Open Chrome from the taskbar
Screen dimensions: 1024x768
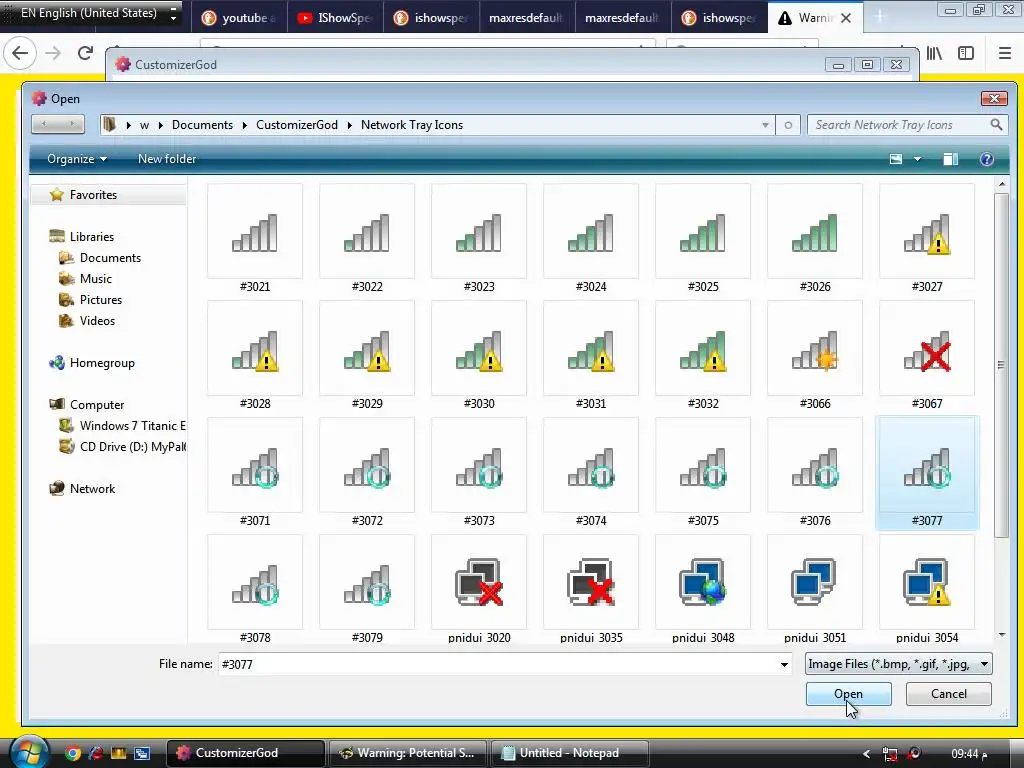click(x=73, y=753)
